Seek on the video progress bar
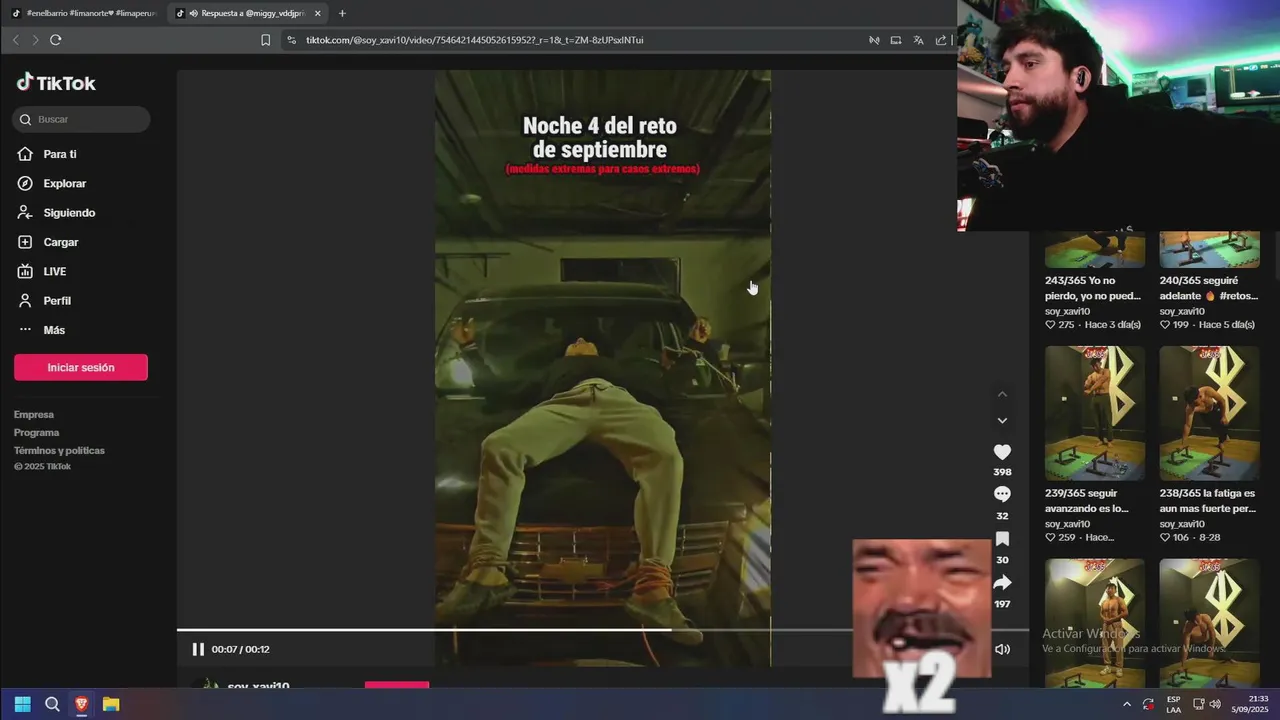This screenshot has height=720, width=1280. (x=603, y=630)
